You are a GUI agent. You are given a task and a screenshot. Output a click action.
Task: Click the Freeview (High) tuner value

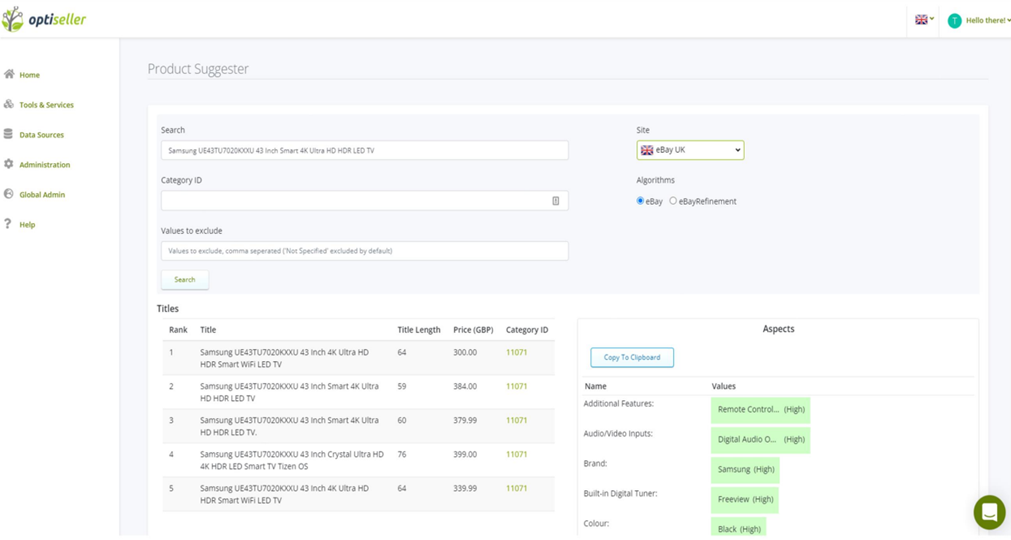pyautogui.click(x=745, y=499)
